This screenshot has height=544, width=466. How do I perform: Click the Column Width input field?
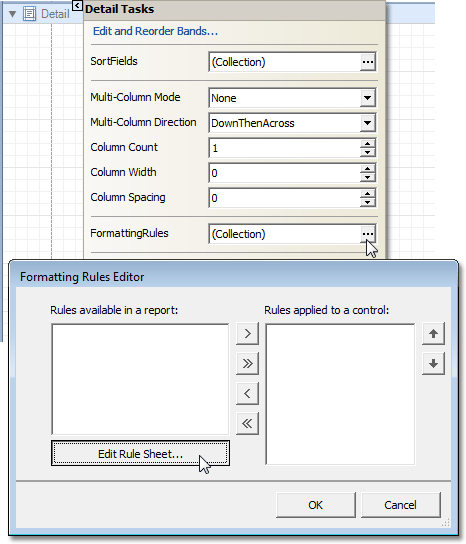[x=285, y=173]
